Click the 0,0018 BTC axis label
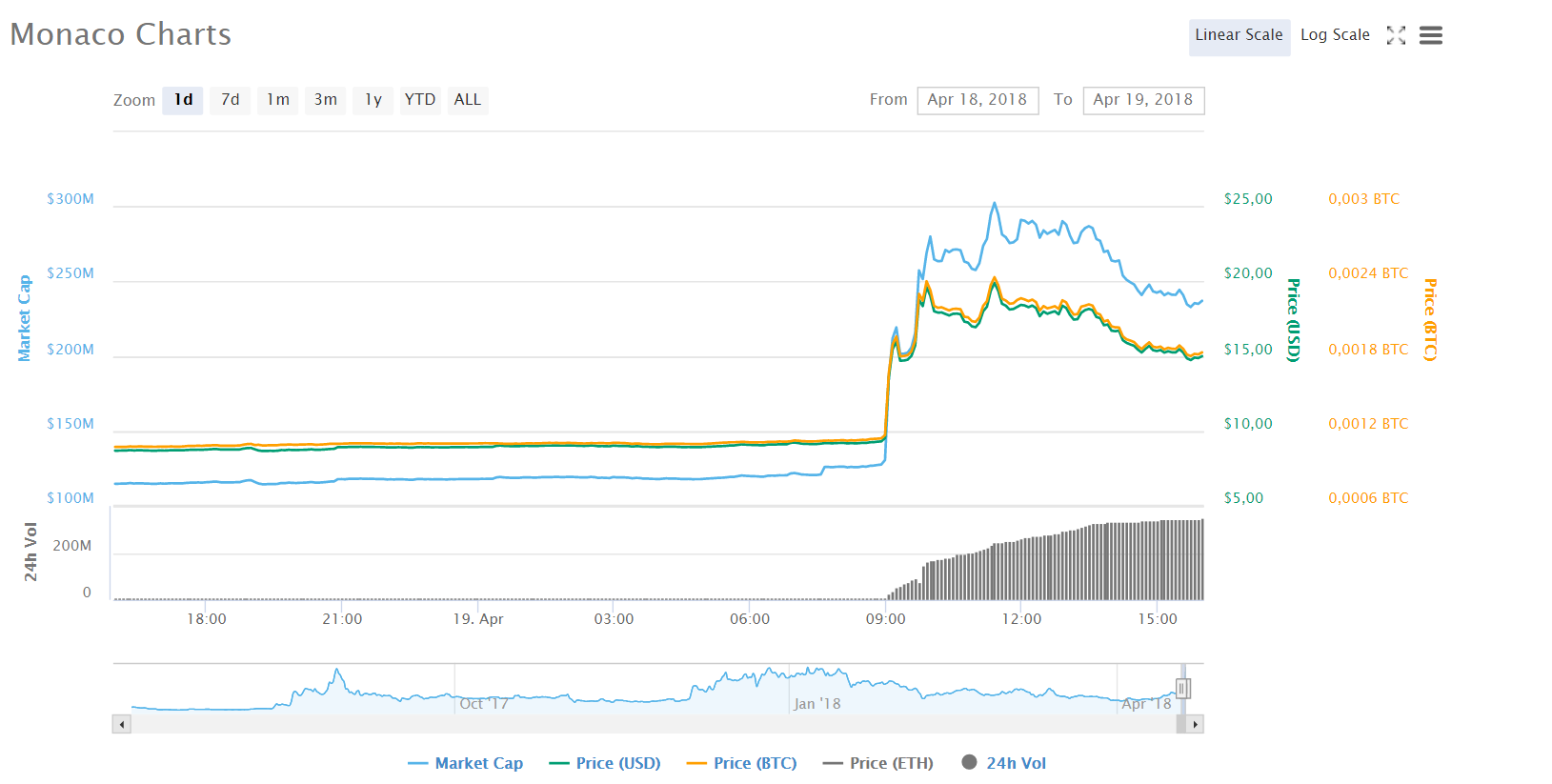Screen dimensions: 1552x784 tap(1368, 350)
